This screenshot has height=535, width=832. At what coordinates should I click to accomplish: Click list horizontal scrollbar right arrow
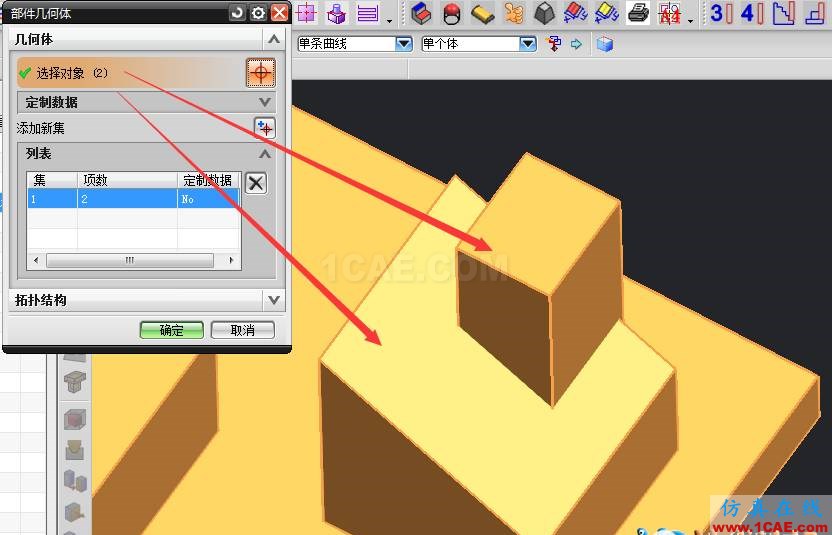pos(231,260)
